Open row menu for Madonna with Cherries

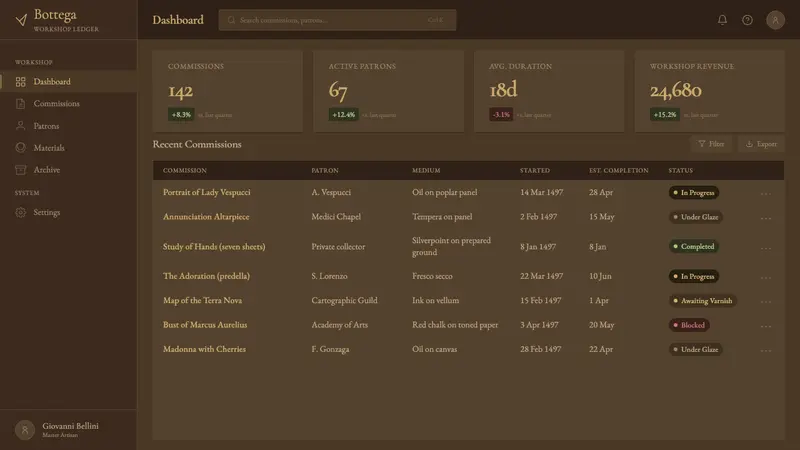coord(765,350)
